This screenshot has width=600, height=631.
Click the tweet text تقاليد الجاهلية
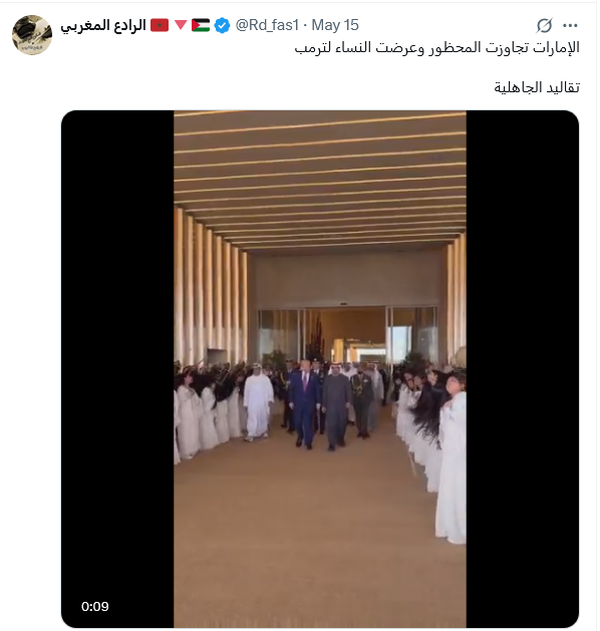(x=537, y=87)
